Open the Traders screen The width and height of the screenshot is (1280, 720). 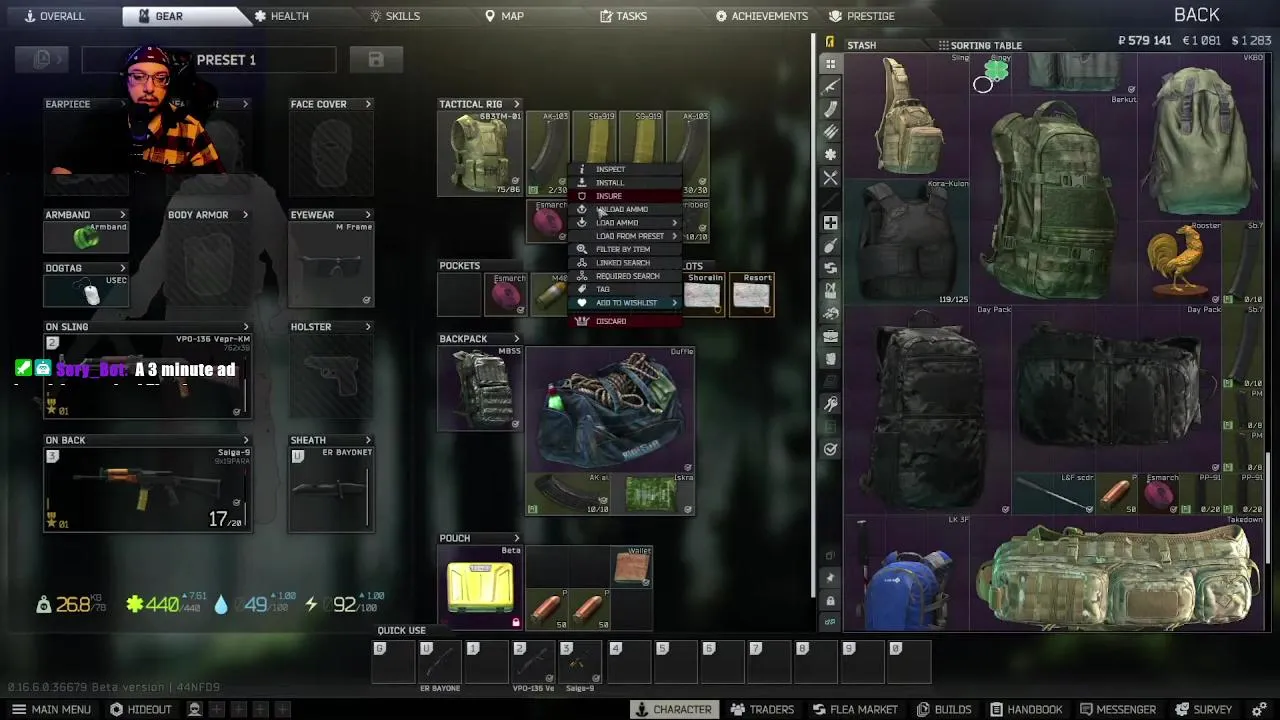762,709
